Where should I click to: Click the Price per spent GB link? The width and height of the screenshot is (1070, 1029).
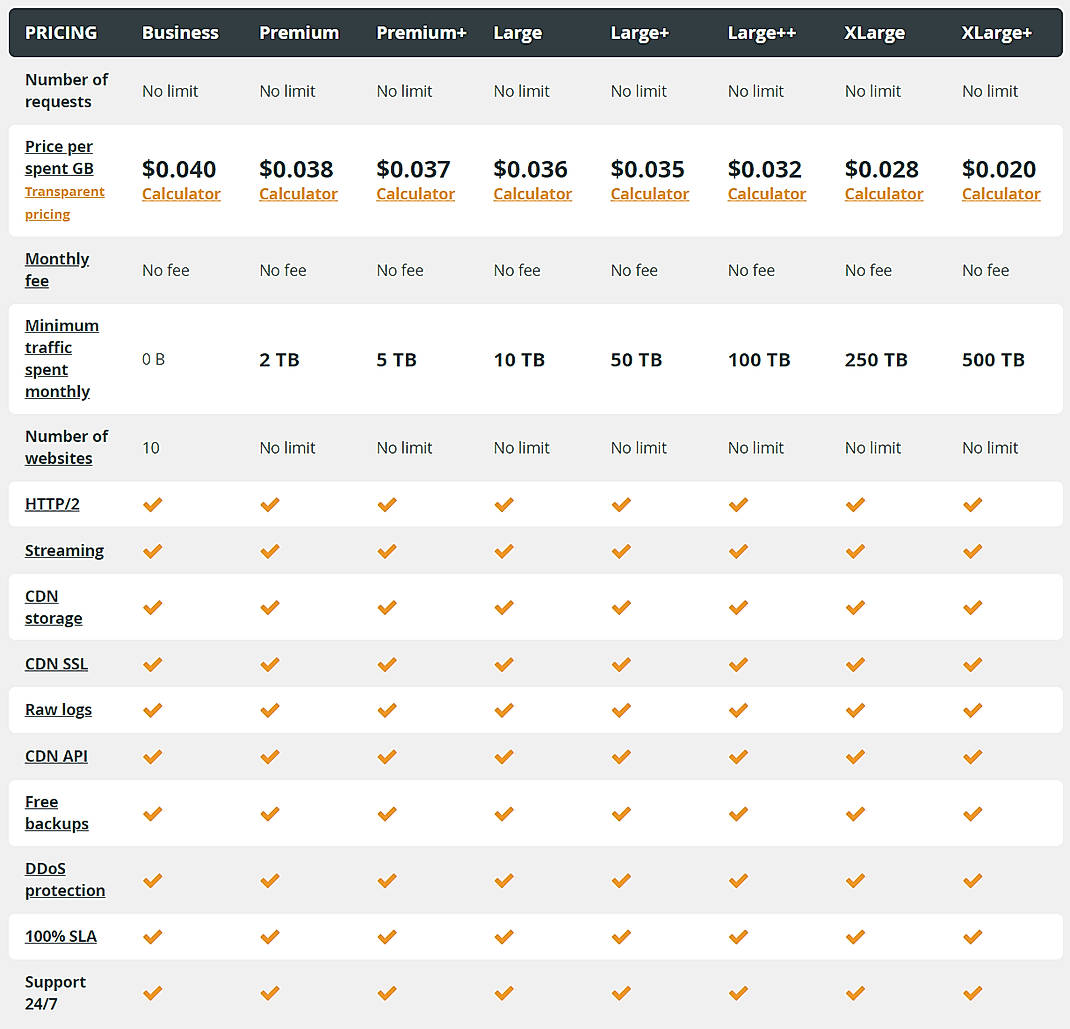[59, 157]
